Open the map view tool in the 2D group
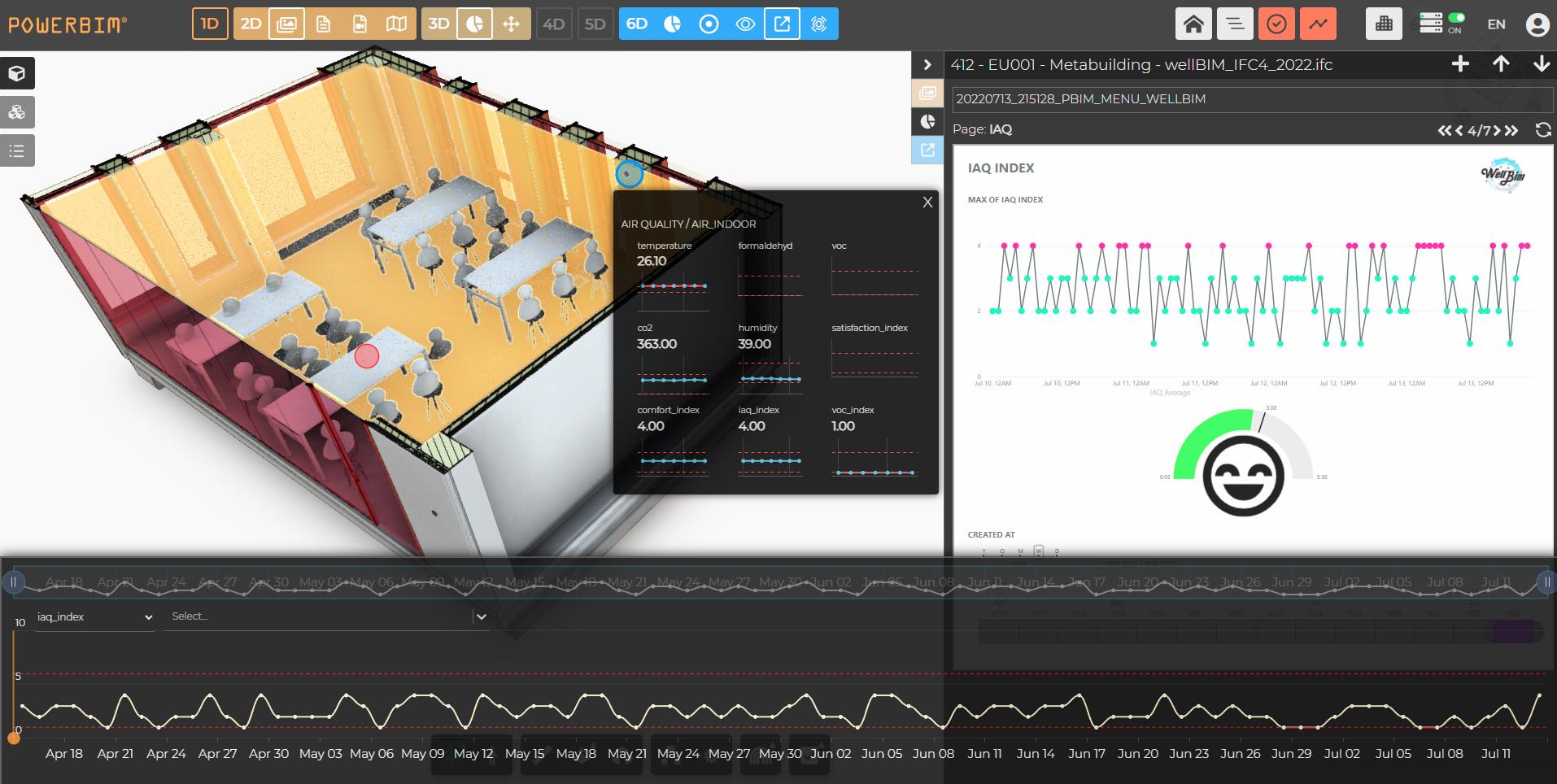Viewport: 1557px width, 784px height. pos(395,24)
